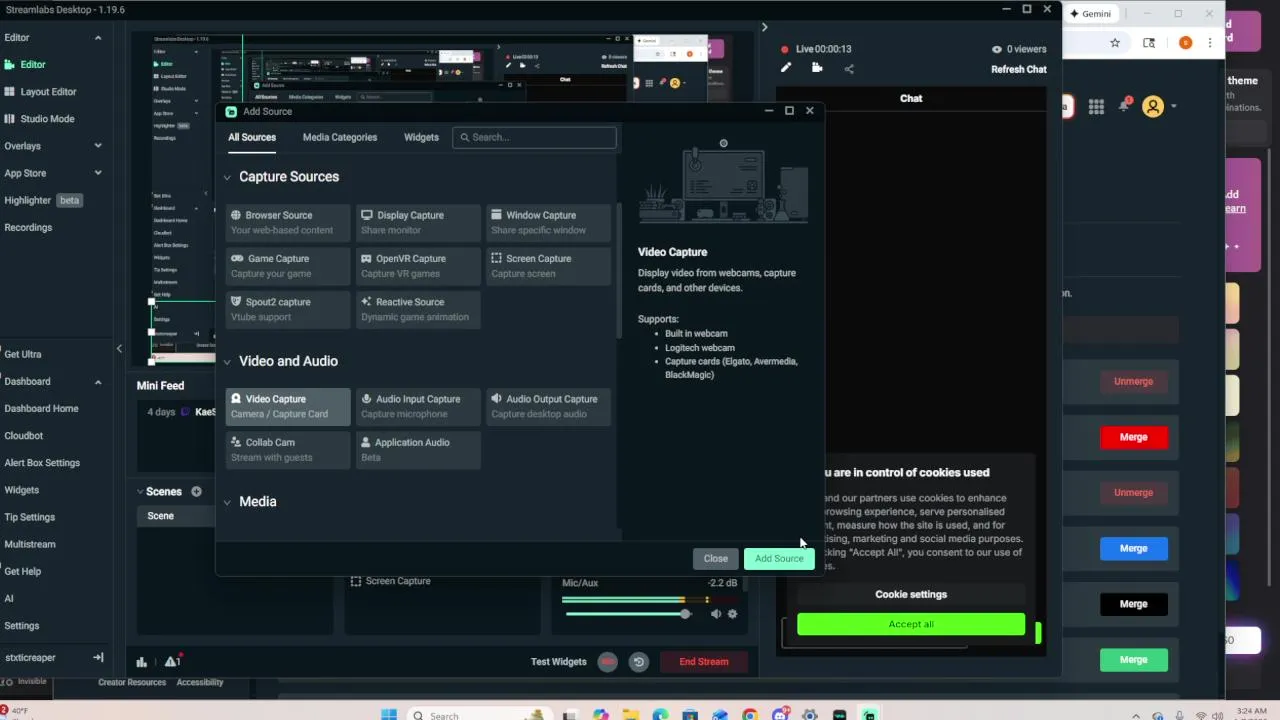Click the Add Source dialog scrollbar

point(619,270)
